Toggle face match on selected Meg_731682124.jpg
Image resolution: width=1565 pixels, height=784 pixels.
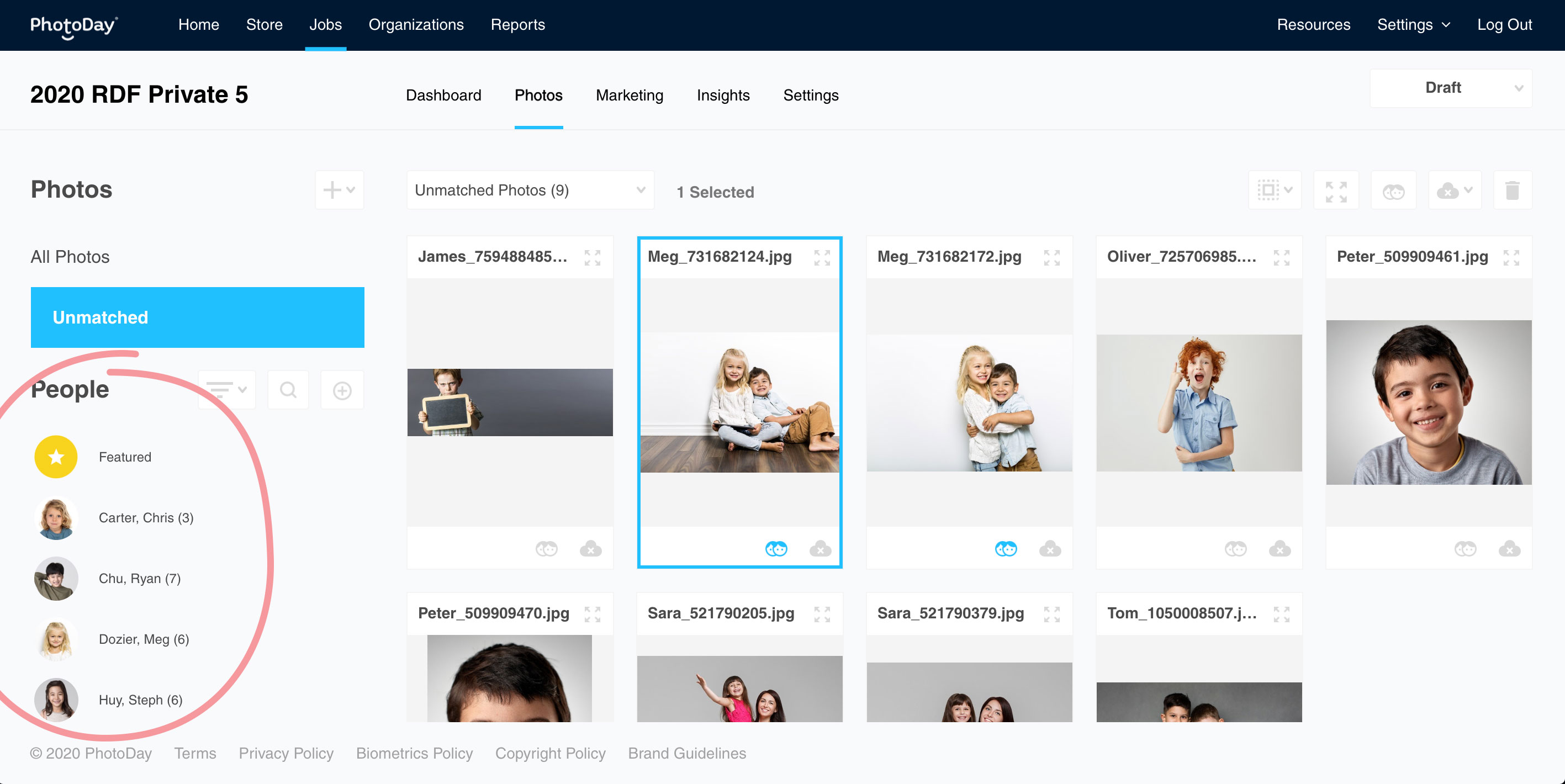(x=776, y=549)
